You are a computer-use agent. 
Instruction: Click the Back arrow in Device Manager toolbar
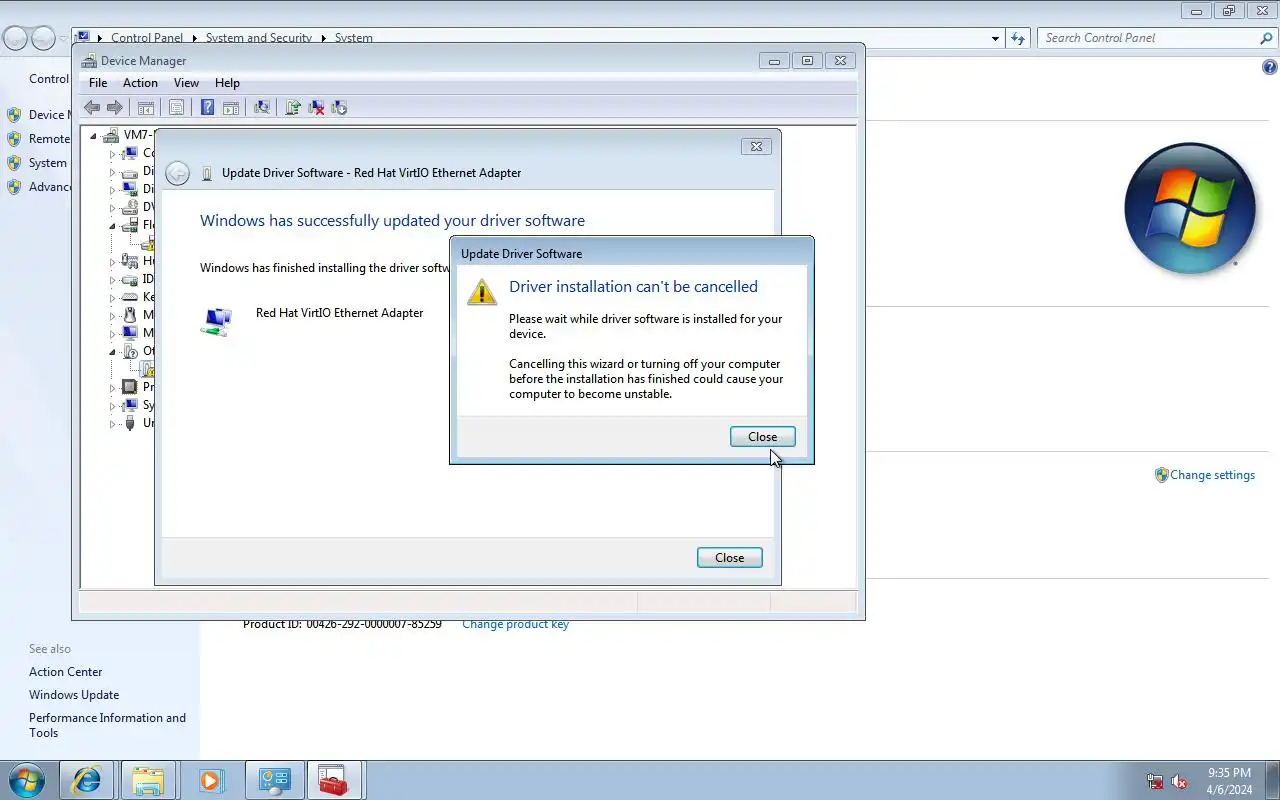pos(92,107)
